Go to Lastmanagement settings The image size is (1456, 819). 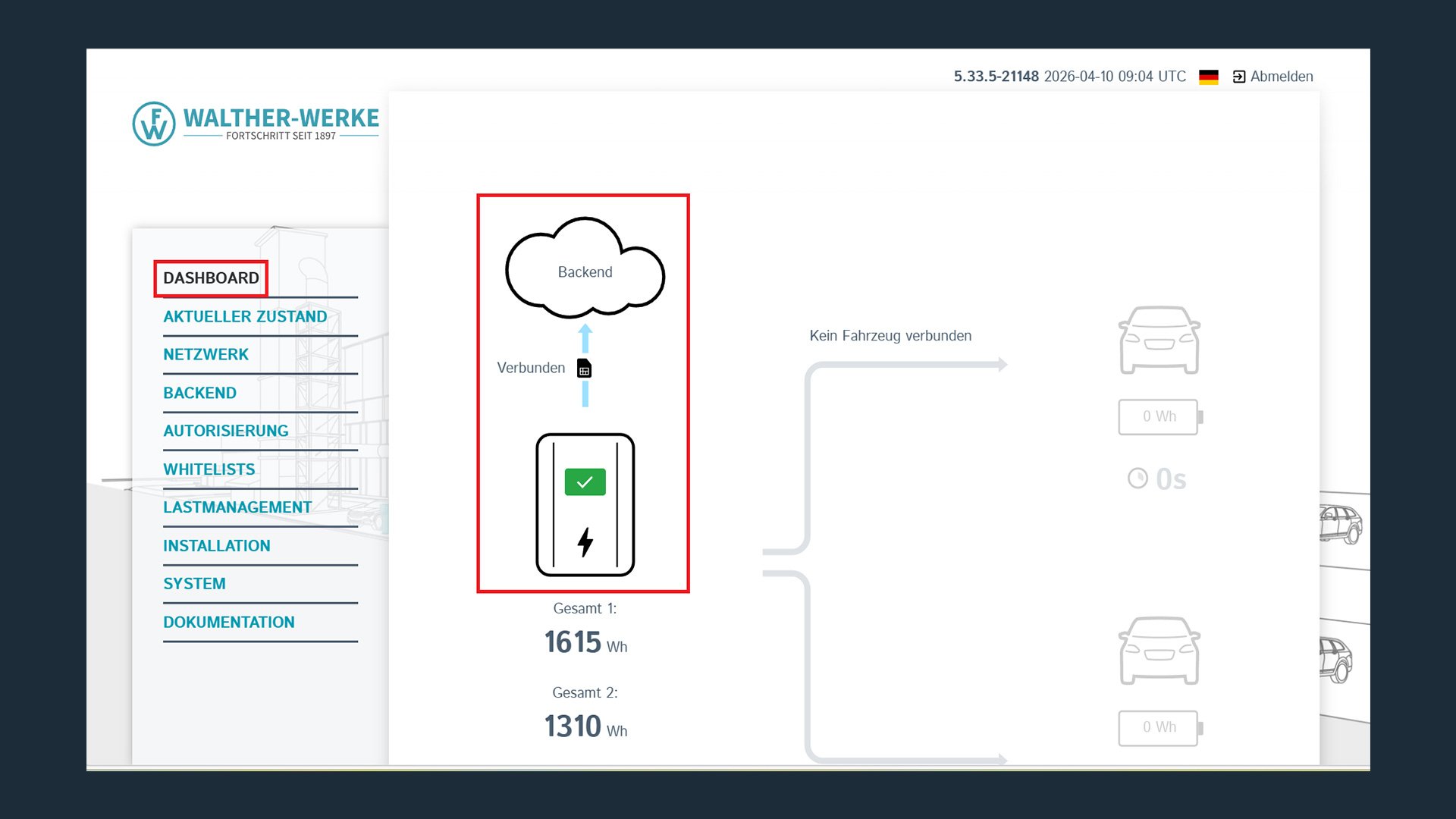point(237,507)
